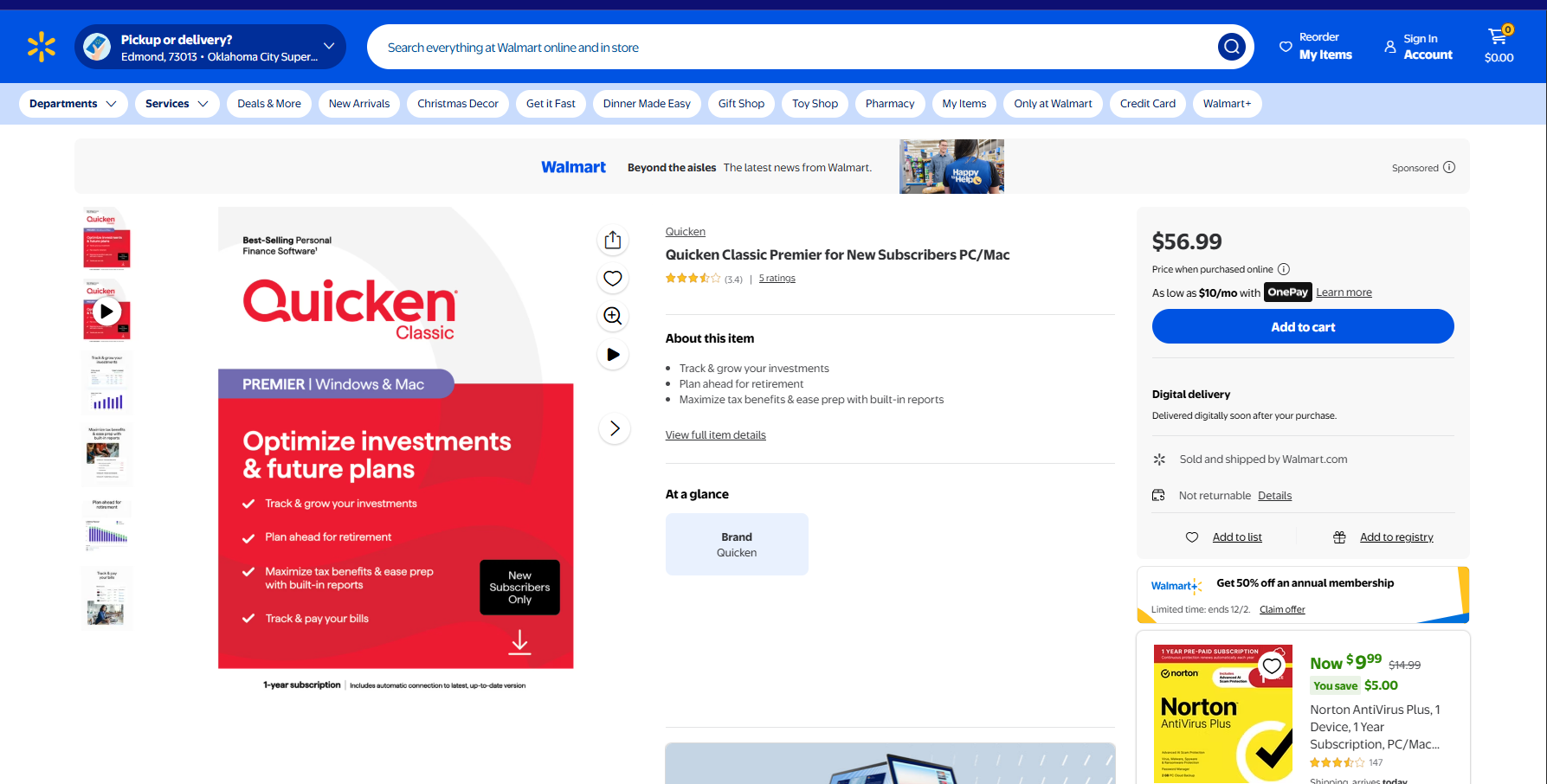Select Track & pay your bills thumbnail

pyautogui.click(x=106, y=597)
